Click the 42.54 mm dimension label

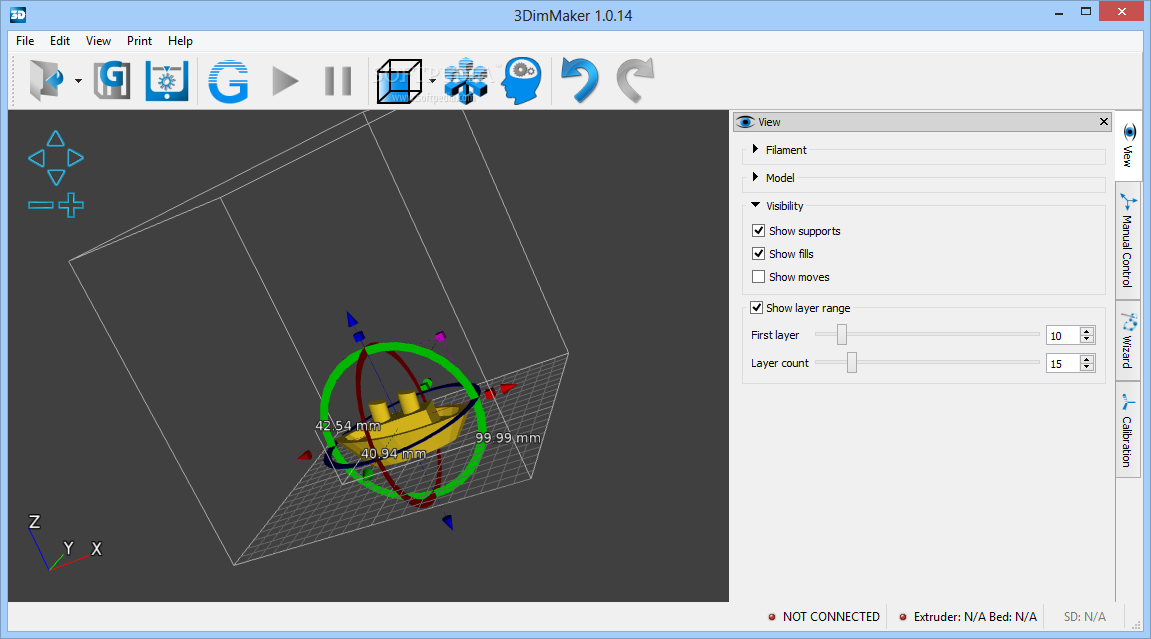[348, 426]
